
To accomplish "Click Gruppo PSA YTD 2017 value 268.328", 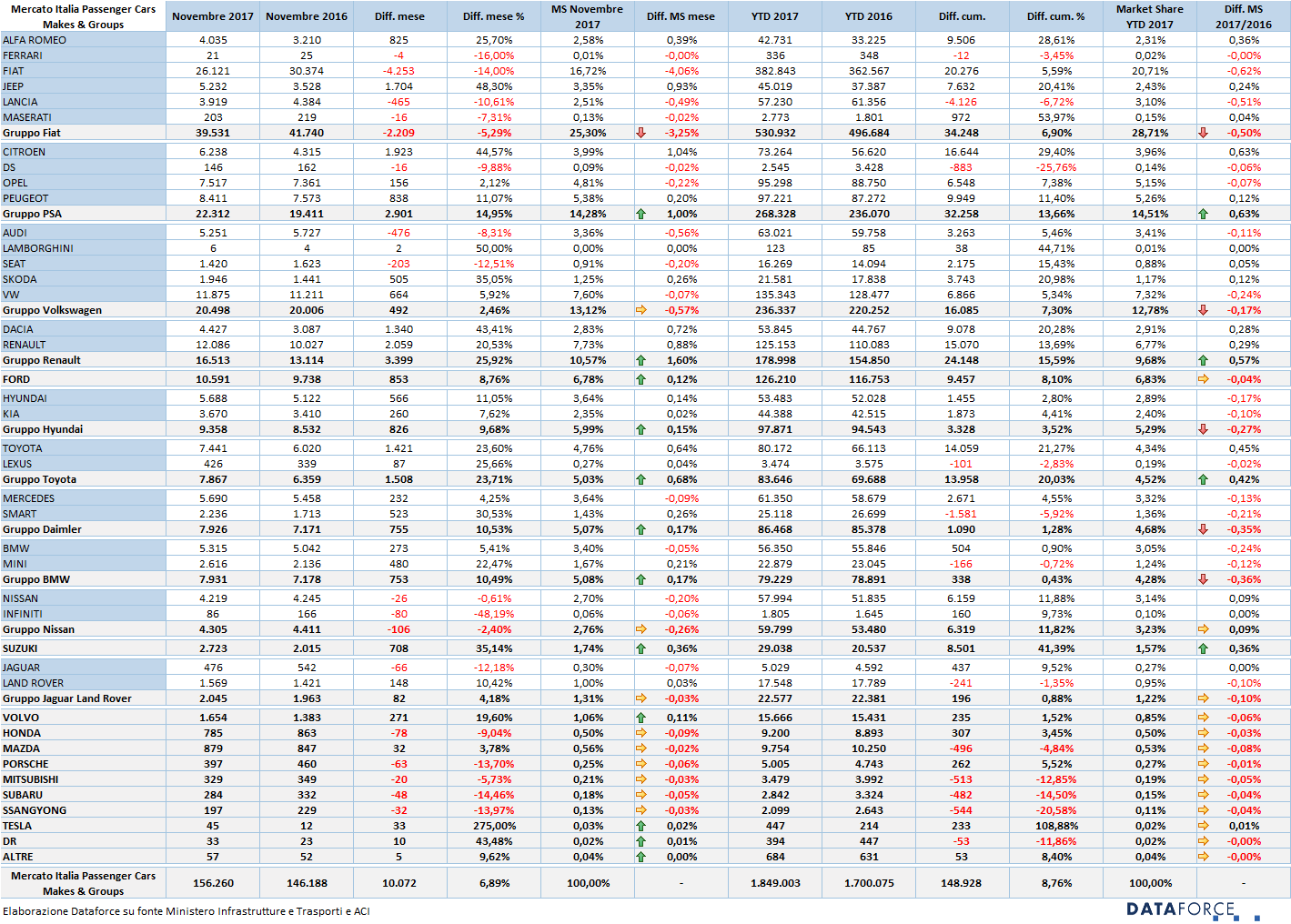I will [x=775, y=214].
